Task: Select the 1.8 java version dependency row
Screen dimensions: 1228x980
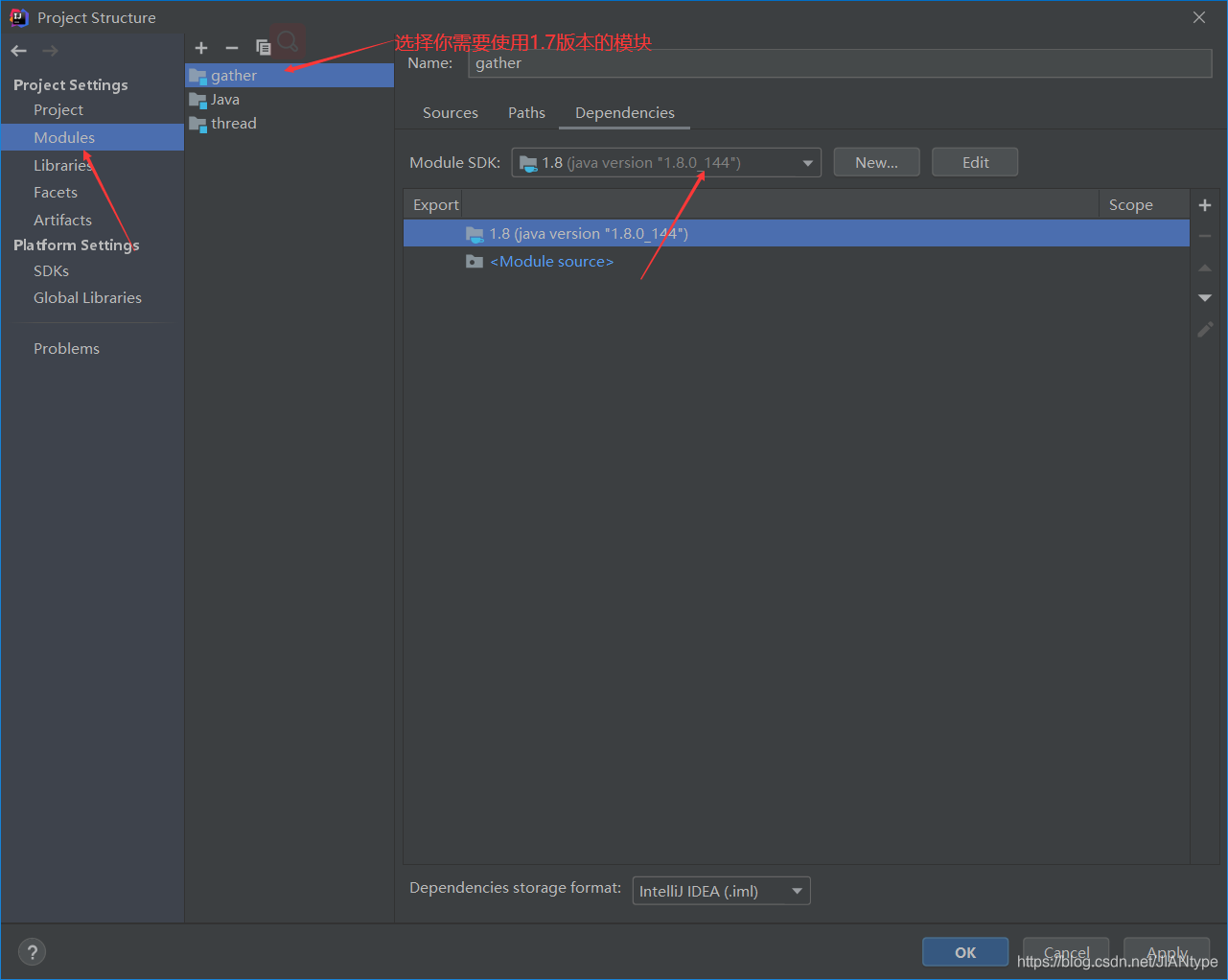Action: coord(796,234)
